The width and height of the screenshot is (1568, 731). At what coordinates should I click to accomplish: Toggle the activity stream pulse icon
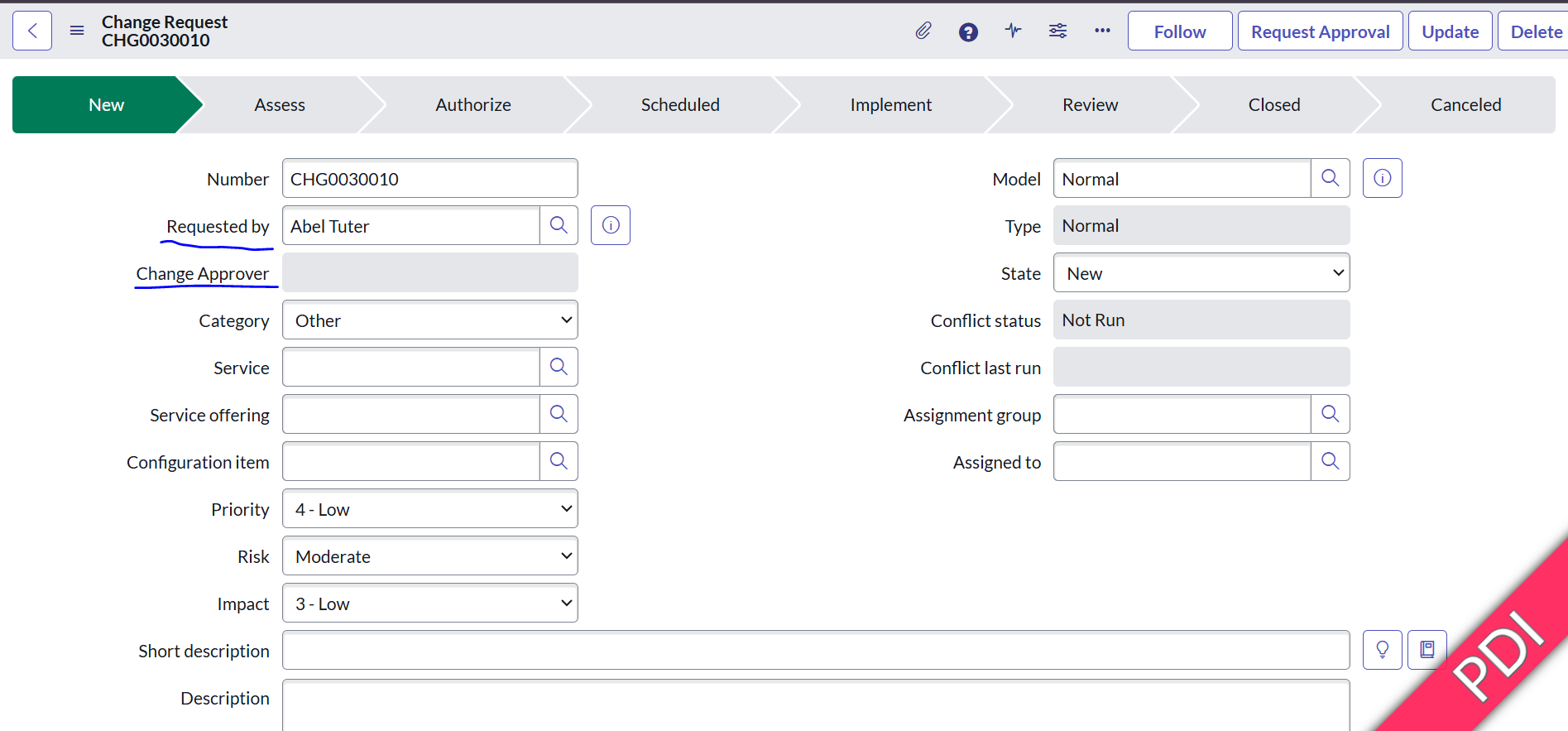click(x=1013, y=31)
